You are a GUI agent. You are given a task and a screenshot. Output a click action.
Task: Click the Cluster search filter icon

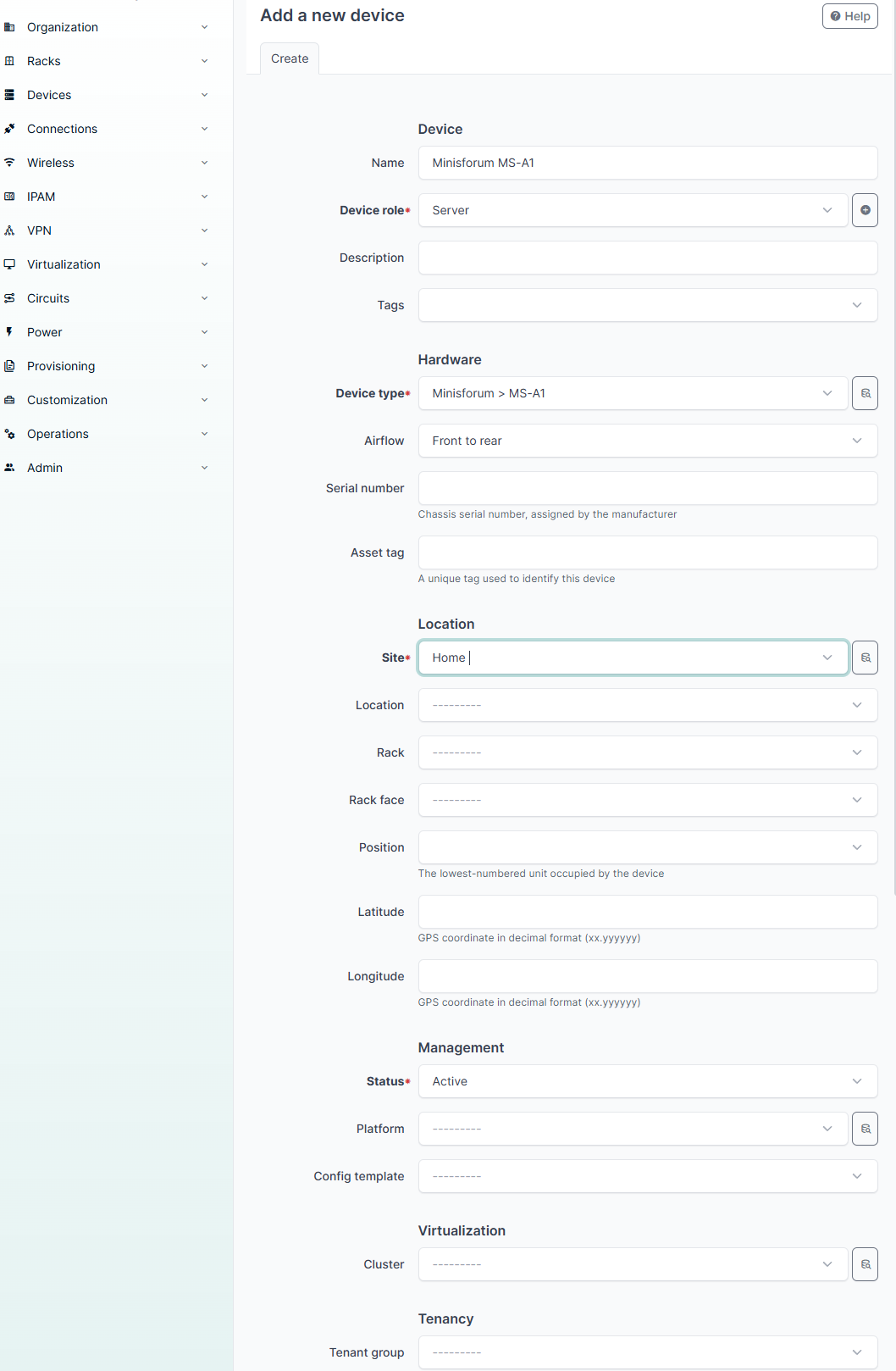[865, 1264]
